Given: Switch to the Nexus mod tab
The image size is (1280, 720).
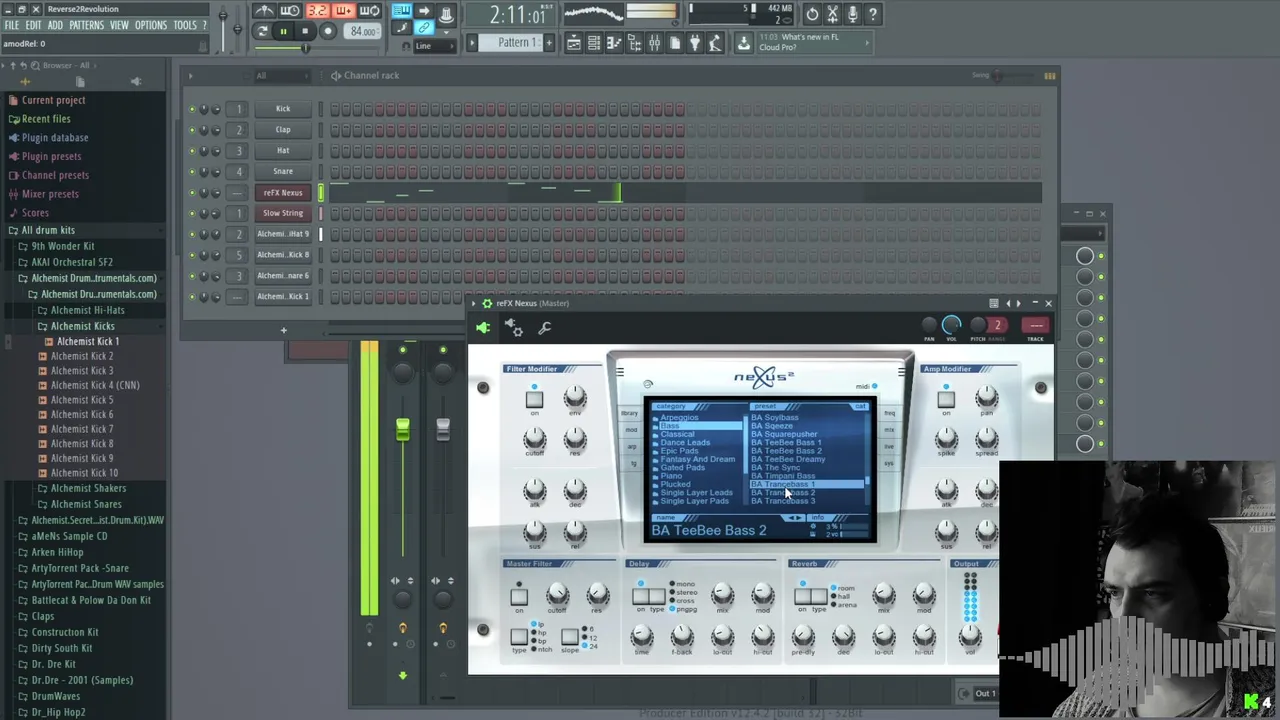Looking at the screenshot, I should click(630, 430).
